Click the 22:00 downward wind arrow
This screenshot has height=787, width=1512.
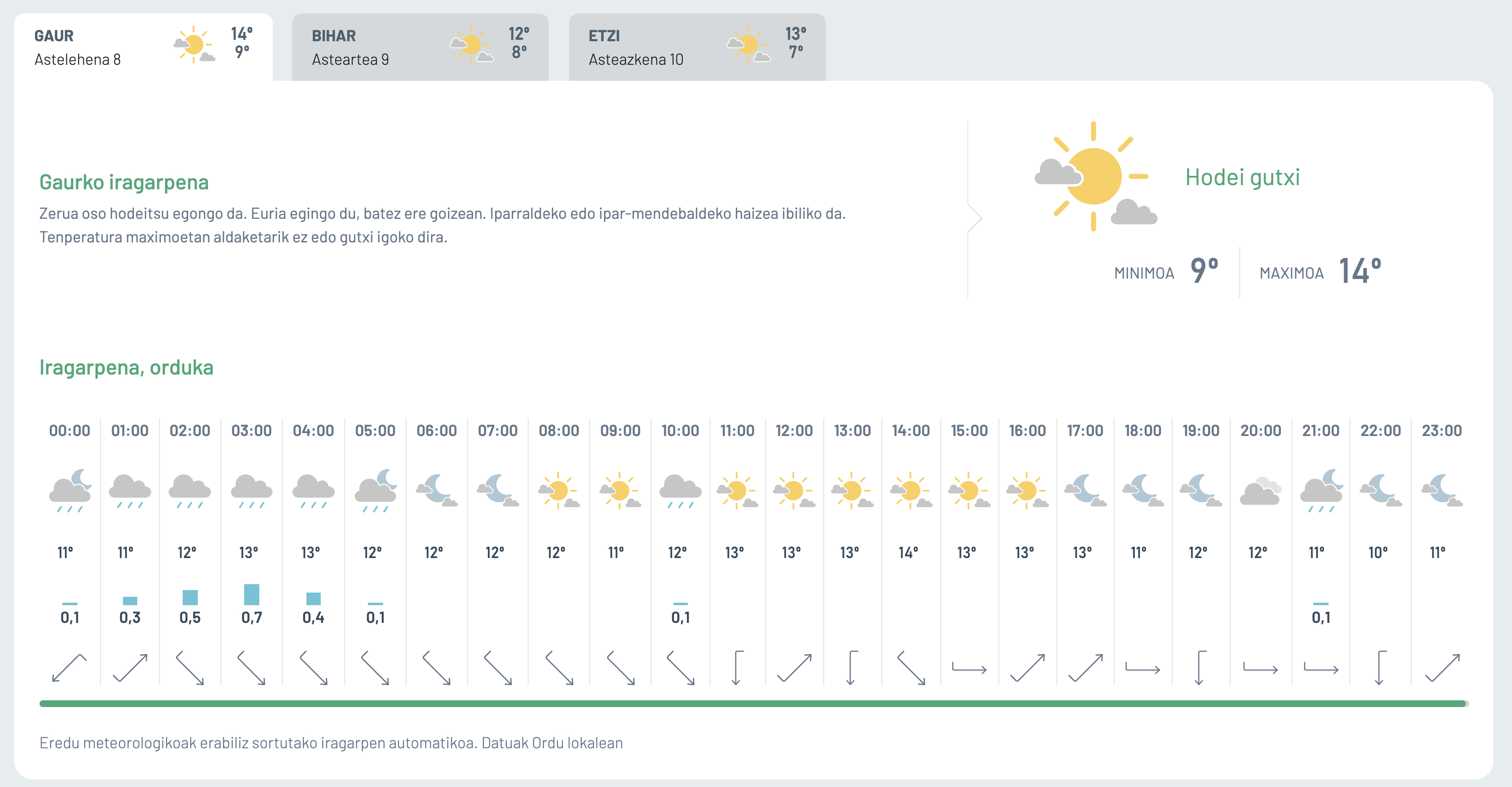point(1381,668)
